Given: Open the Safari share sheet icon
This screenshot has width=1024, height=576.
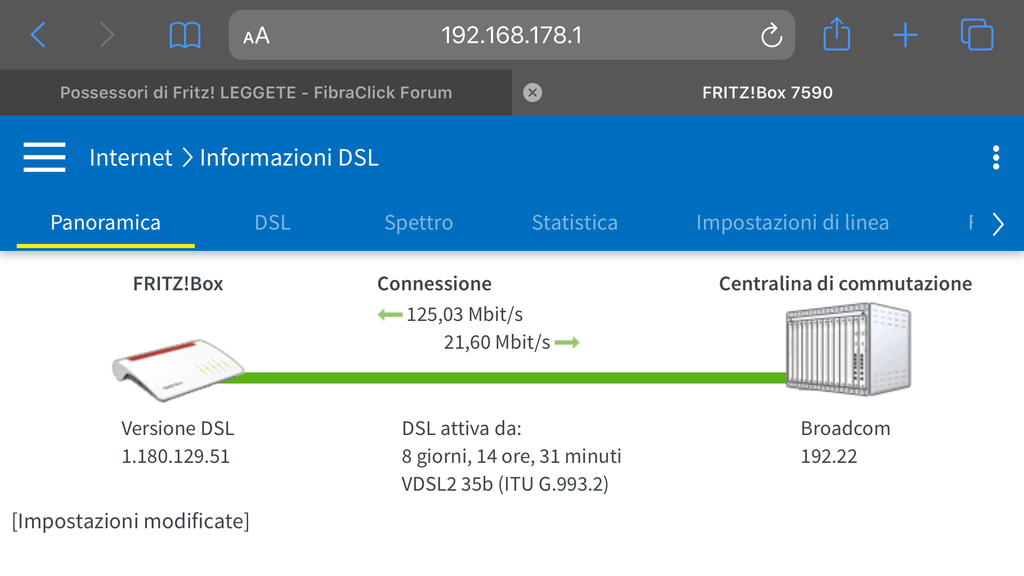Looking at the screenshot, I should coord(836,36).
